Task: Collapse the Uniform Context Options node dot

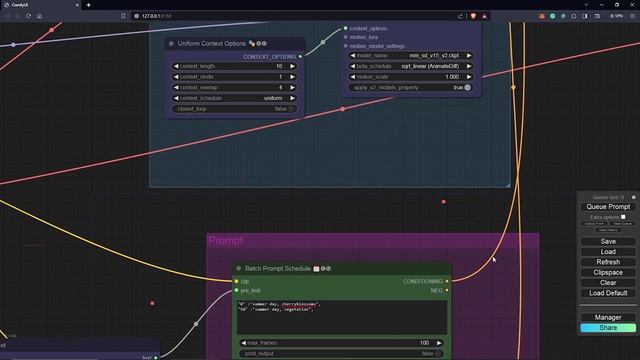Action: coord(171,43)
